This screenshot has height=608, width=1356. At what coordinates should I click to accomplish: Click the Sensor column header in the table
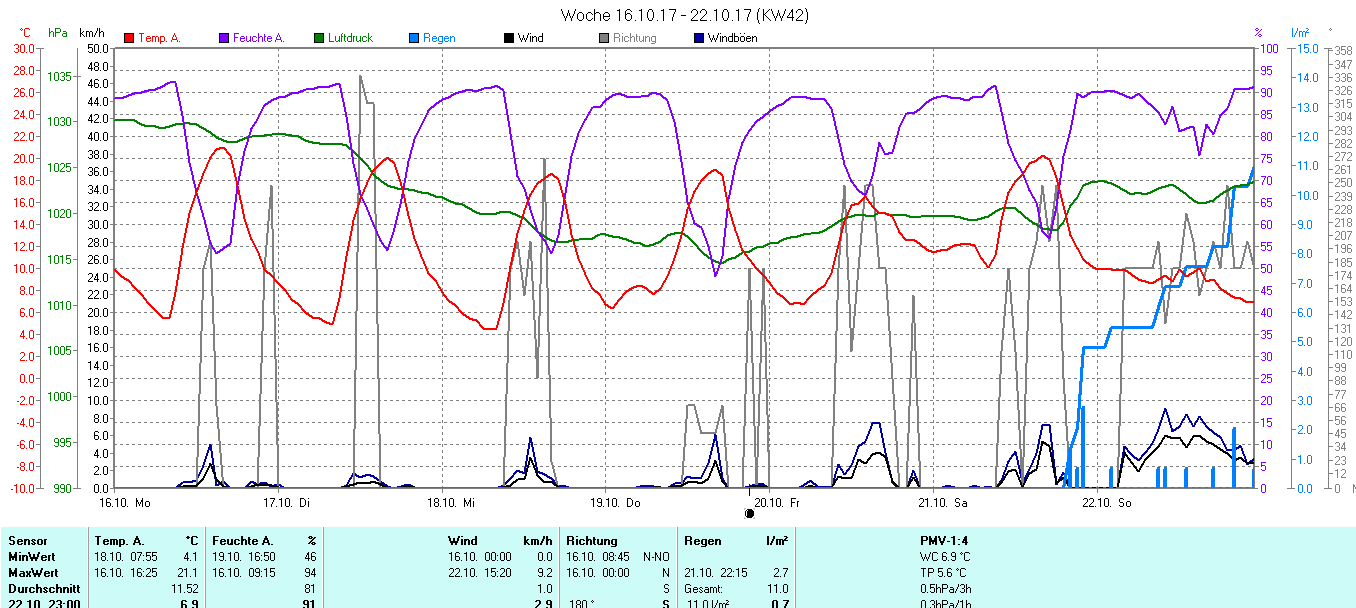click(27, 541)
